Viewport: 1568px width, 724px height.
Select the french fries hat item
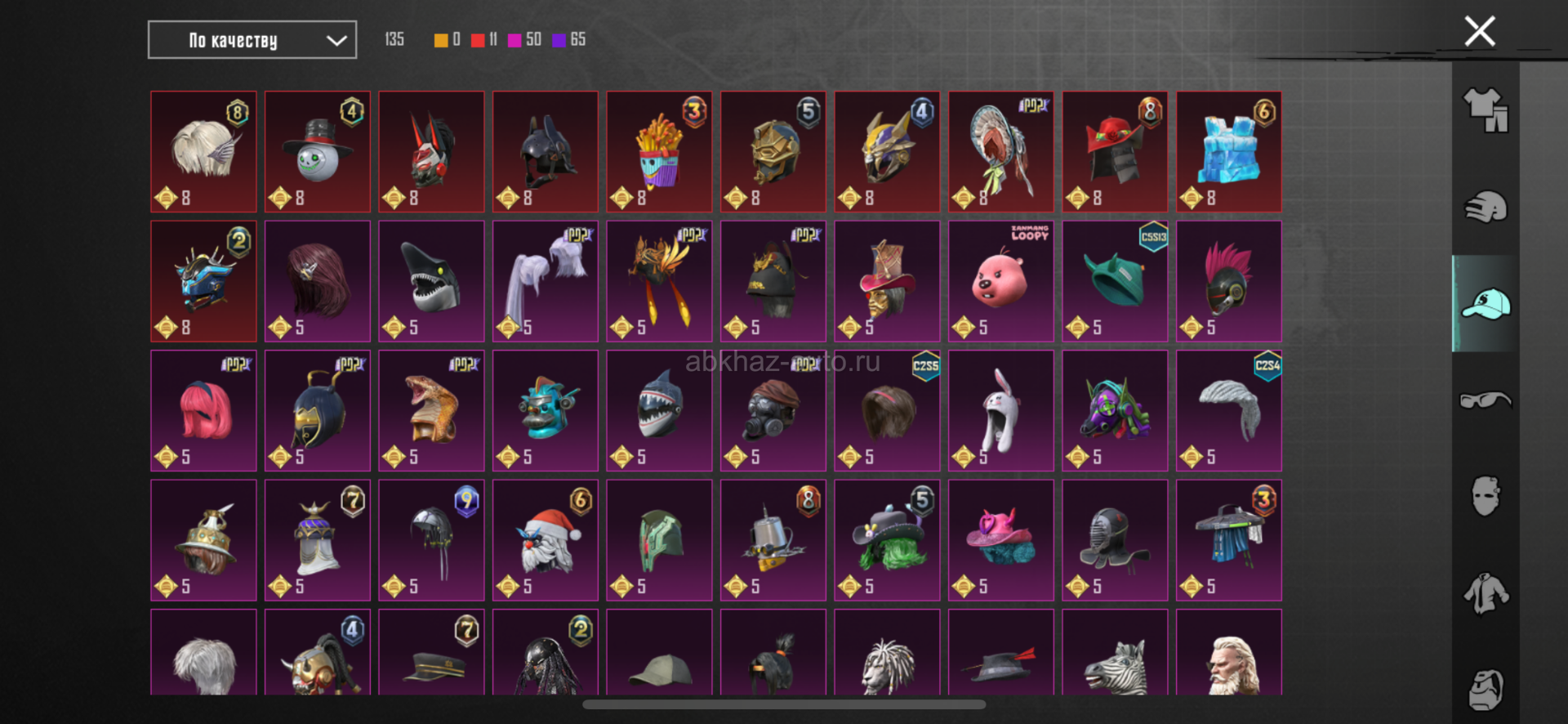pos(659,151)
